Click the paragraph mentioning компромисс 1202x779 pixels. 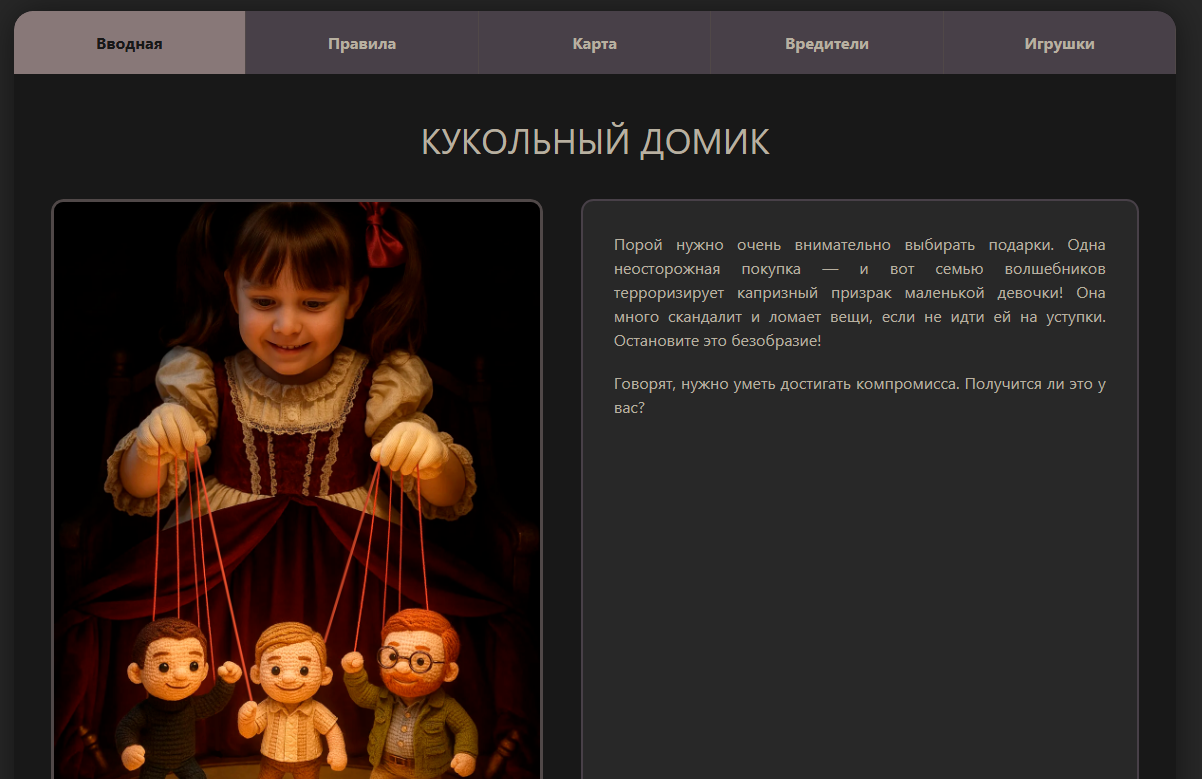click(860, 393)
